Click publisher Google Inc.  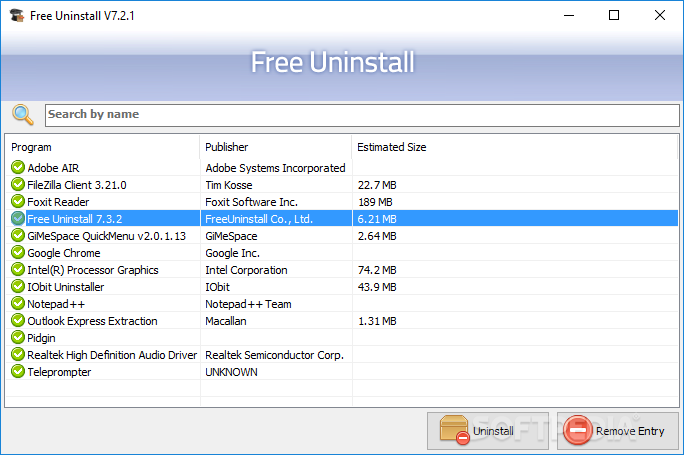(x=233, y=253)
